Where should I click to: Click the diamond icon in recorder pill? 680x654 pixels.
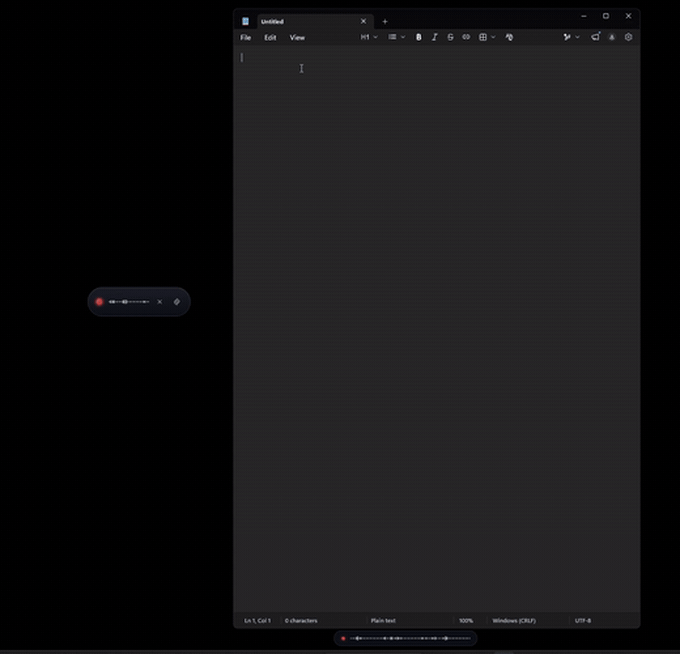tap(177, 302)
